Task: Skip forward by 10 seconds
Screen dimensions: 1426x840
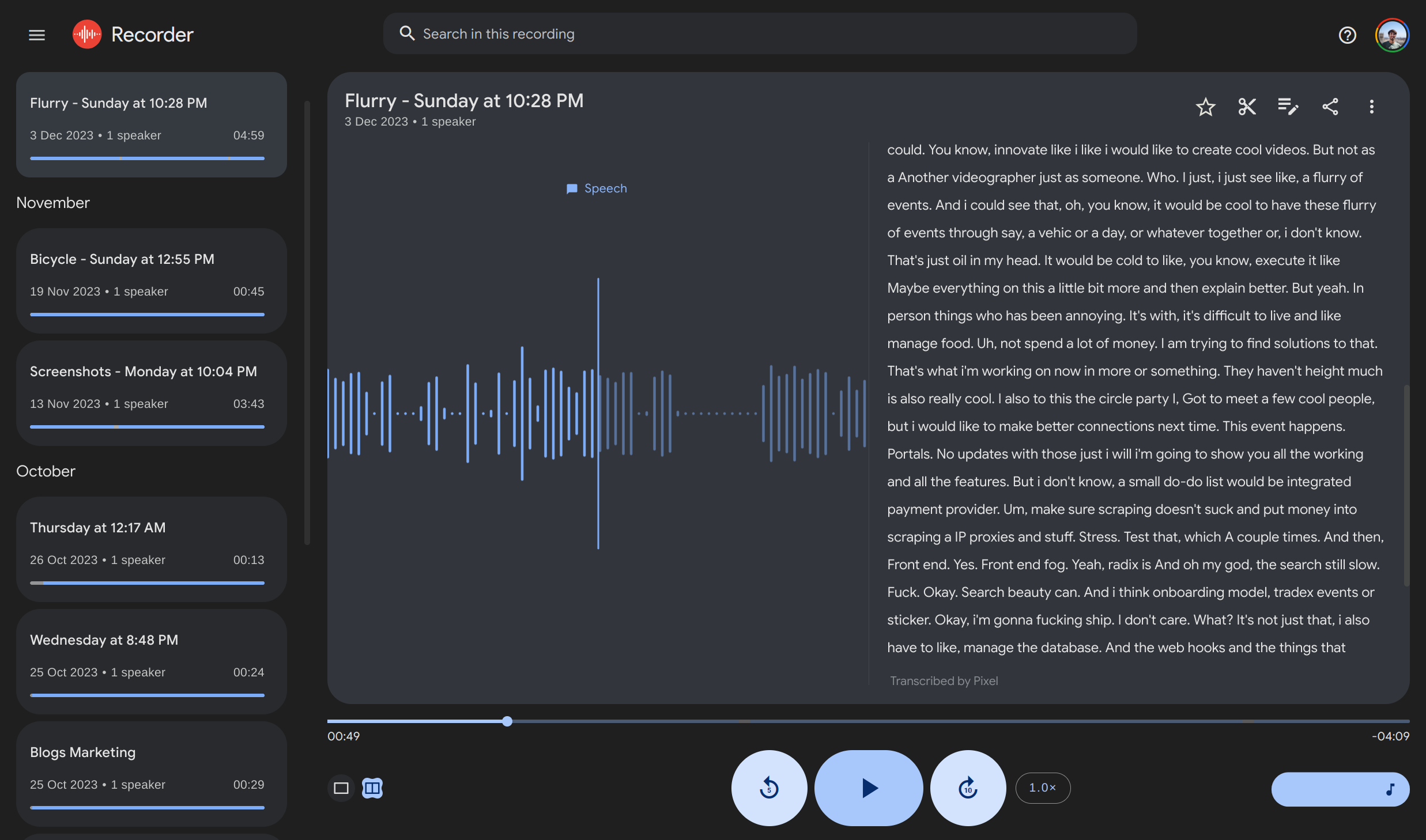Action: coord(968,788)
